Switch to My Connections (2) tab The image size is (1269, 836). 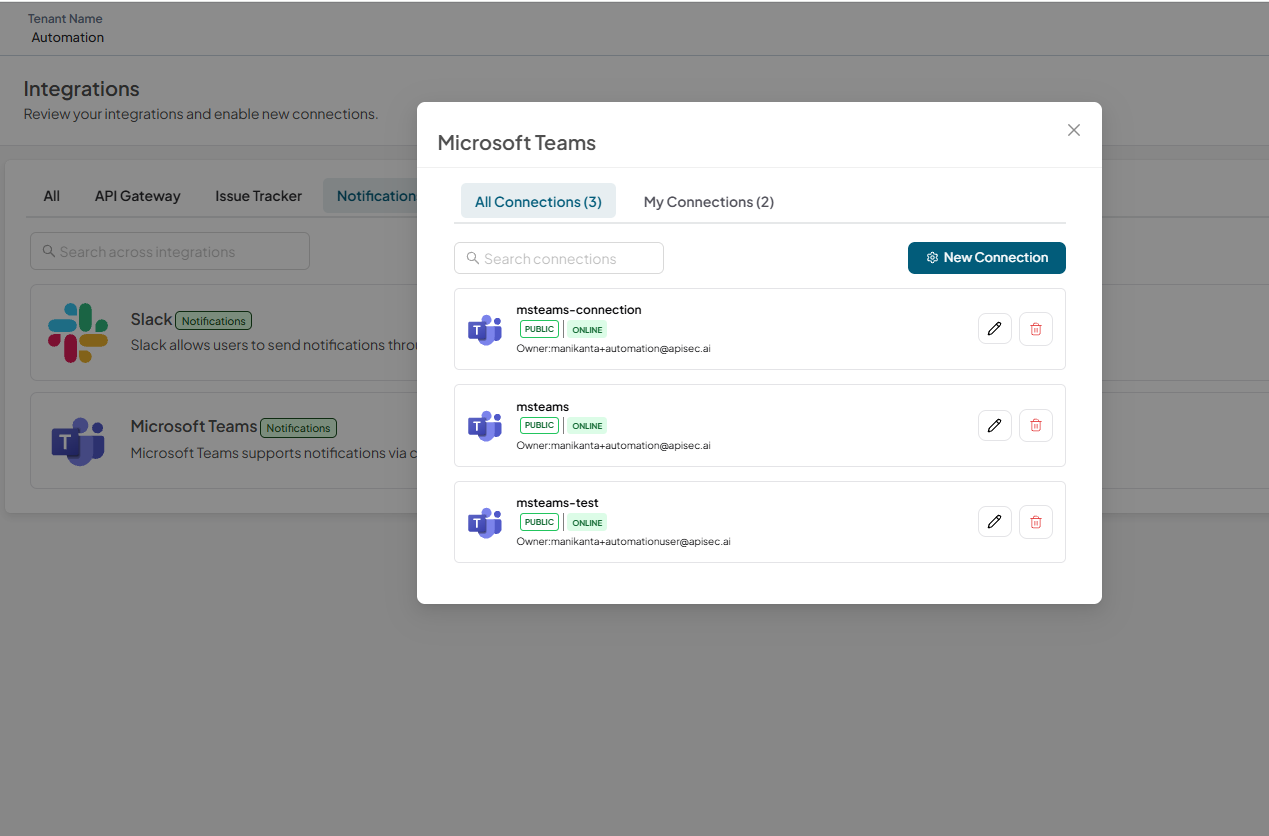click(709, 201)
